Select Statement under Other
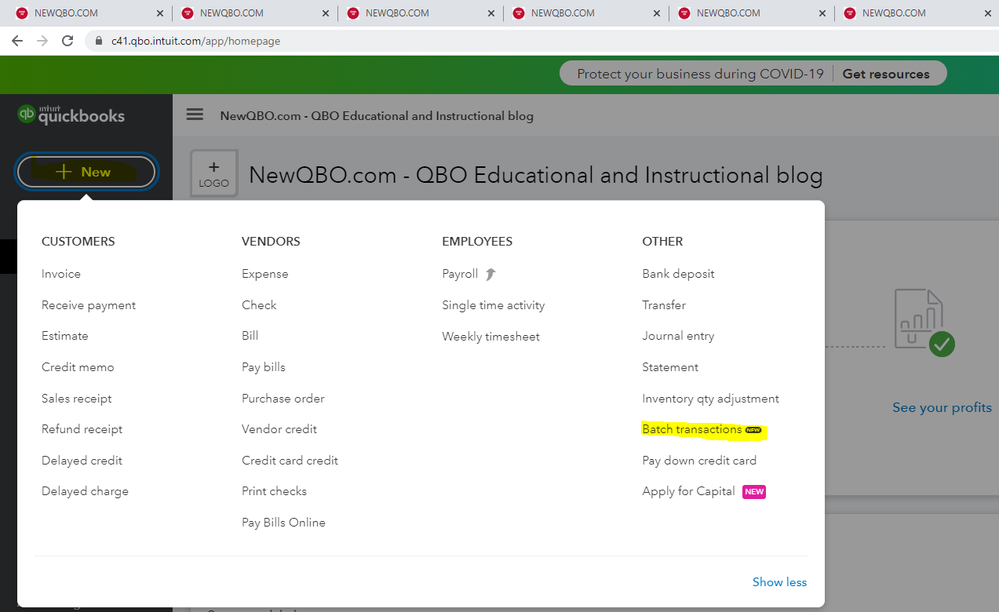Screen dimensions: 999x612 670,367
